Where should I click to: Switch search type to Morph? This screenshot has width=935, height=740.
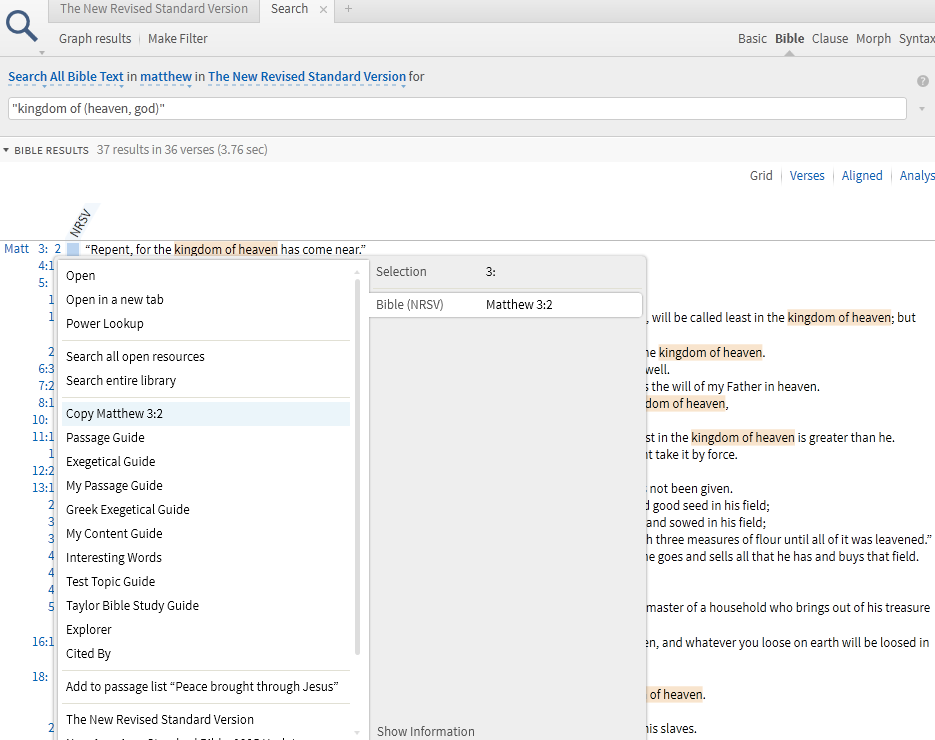(x=873, y=39)
